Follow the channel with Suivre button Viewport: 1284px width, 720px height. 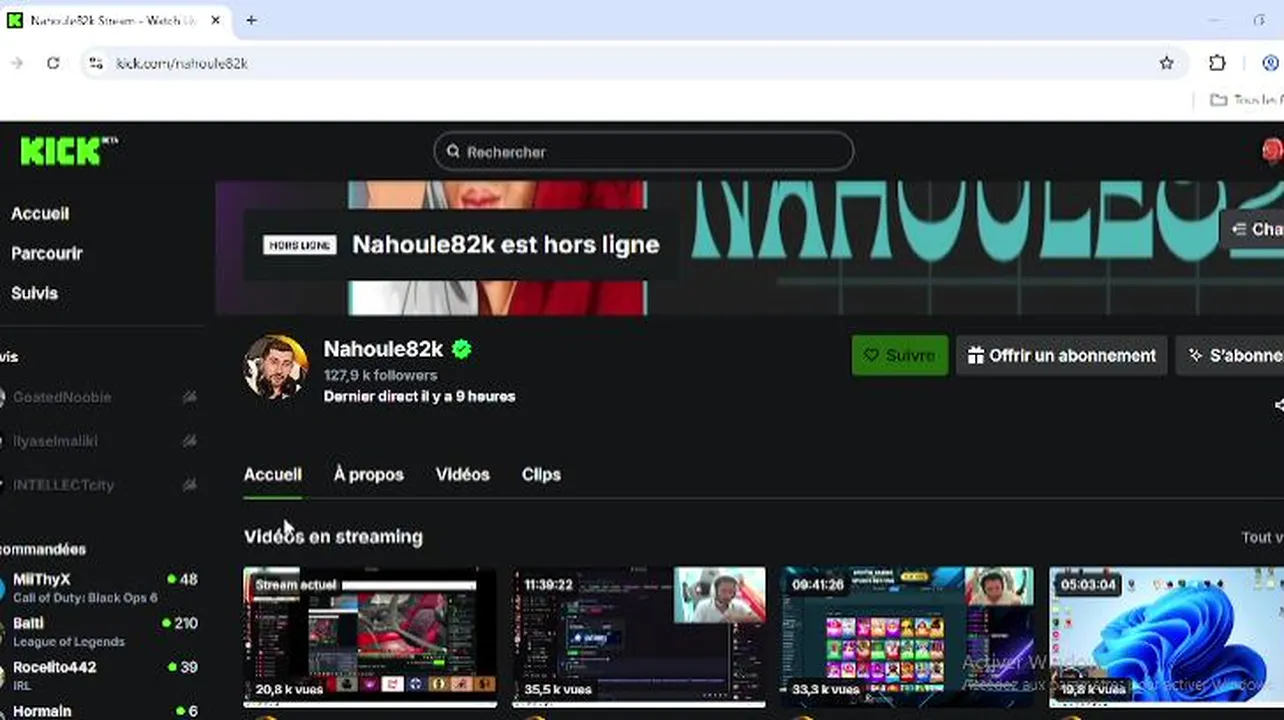click(x=900, y=356)
